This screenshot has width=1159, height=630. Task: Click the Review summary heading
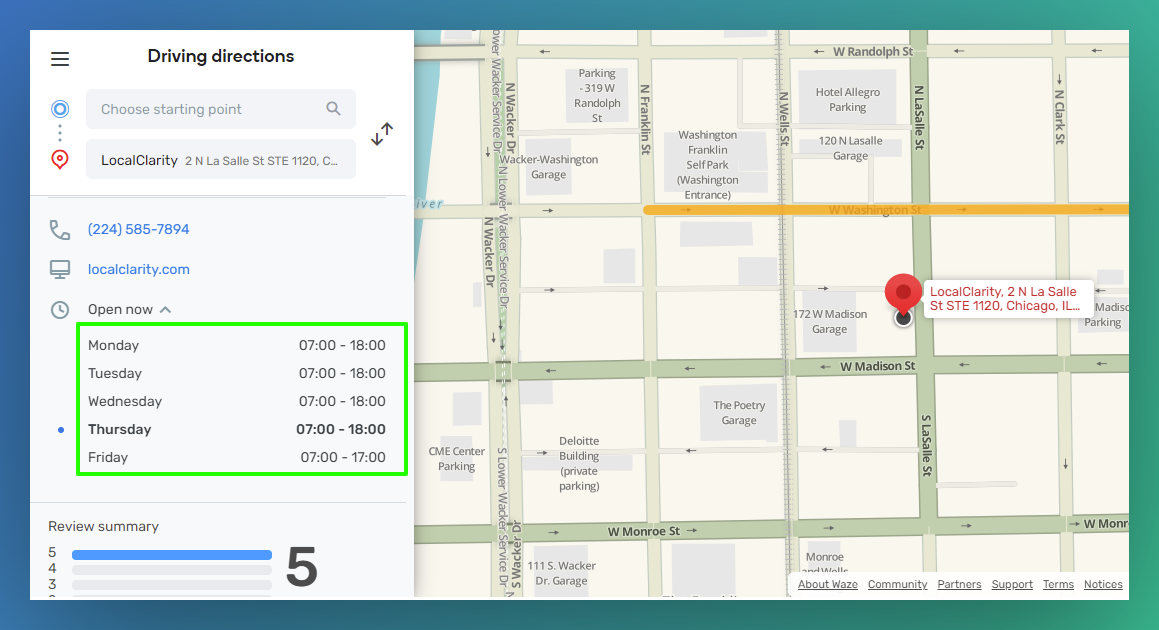coord(103,526)
